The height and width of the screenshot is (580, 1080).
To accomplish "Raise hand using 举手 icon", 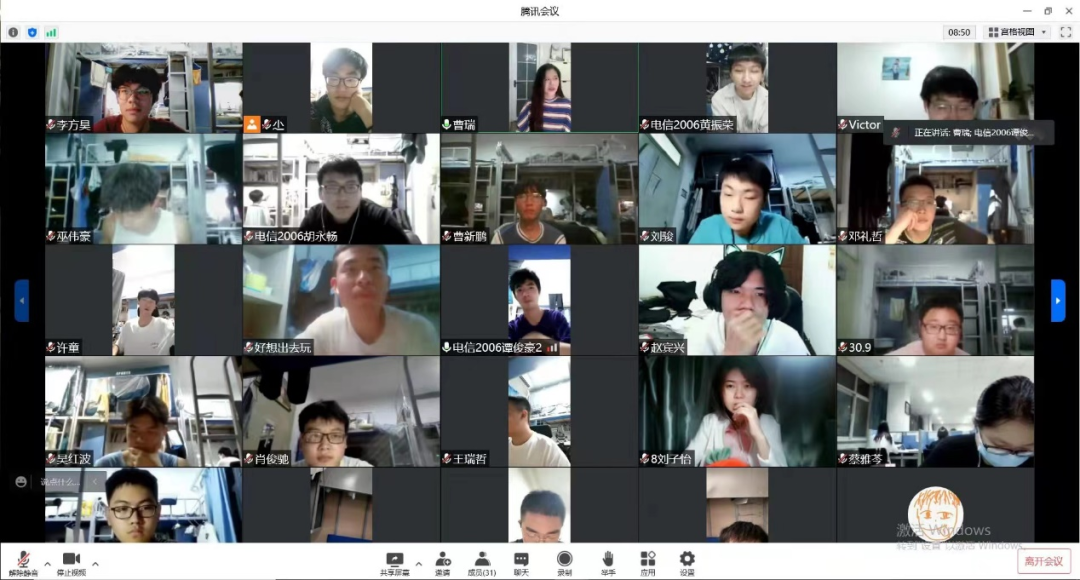I will coord(608,563).
